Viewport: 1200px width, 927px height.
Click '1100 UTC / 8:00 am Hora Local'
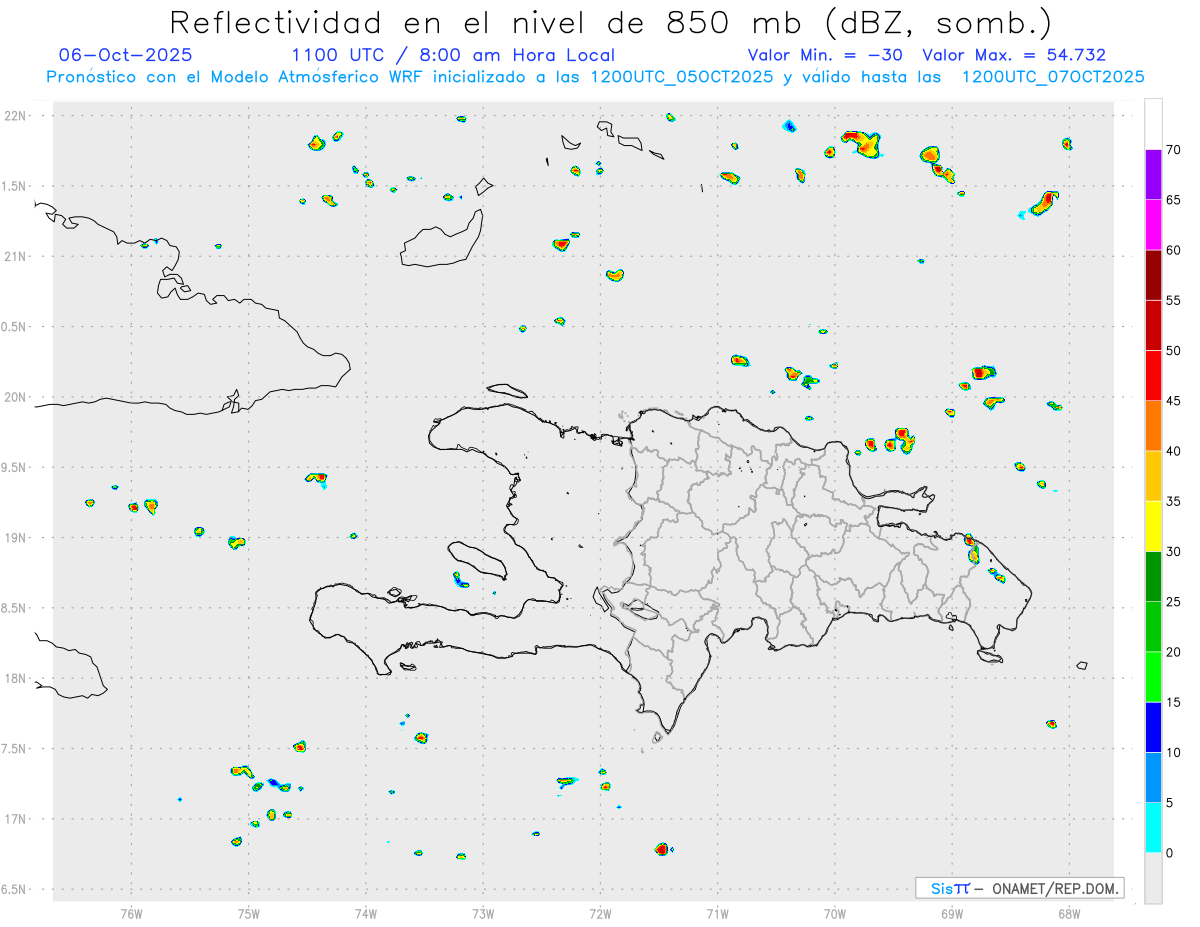coord(453,55)
